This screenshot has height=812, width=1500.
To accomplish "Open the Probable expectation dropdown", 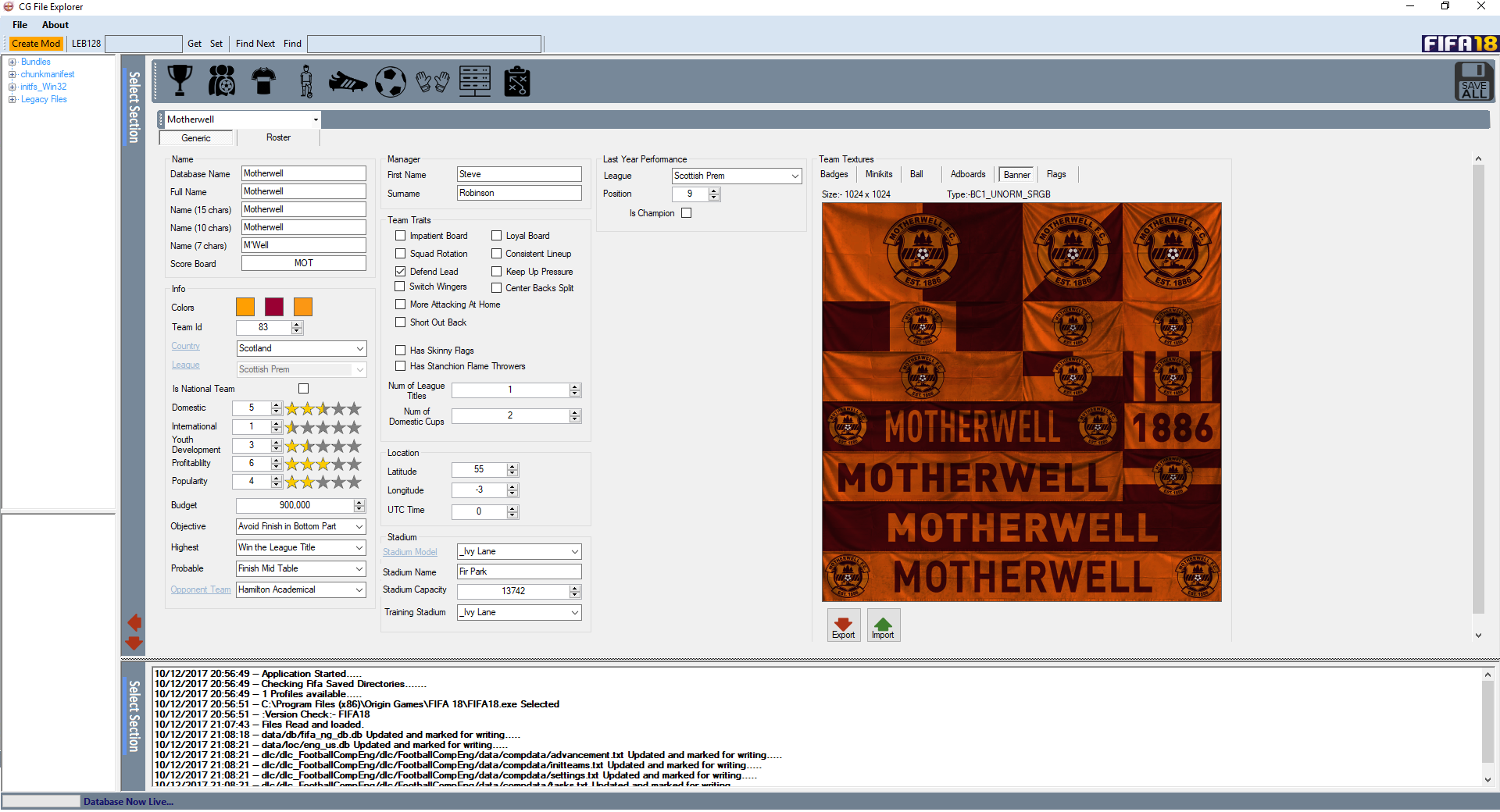I will coord(359,568).
